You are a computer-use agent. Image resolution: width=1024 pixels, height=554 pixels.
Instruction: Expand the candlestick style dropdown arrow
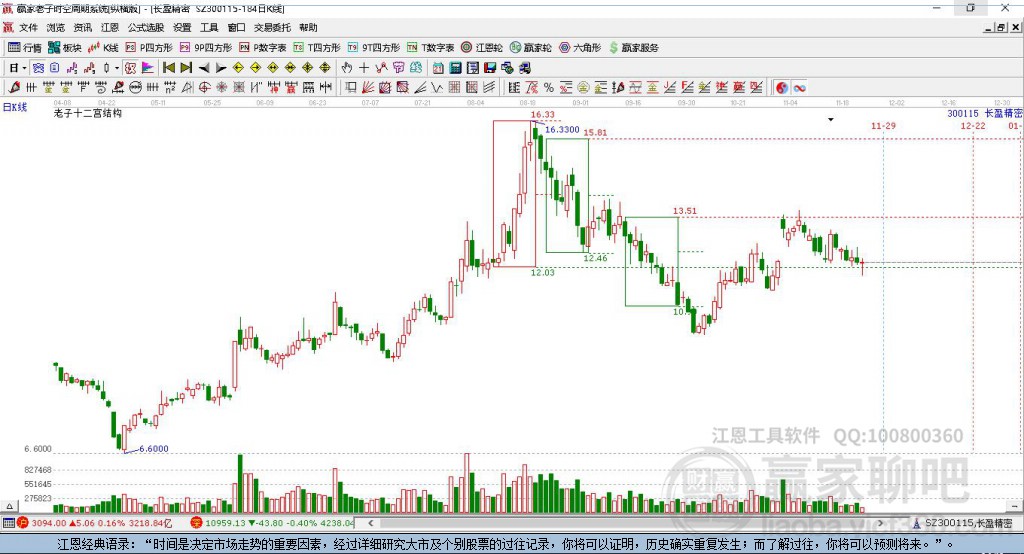pos(117,68)
